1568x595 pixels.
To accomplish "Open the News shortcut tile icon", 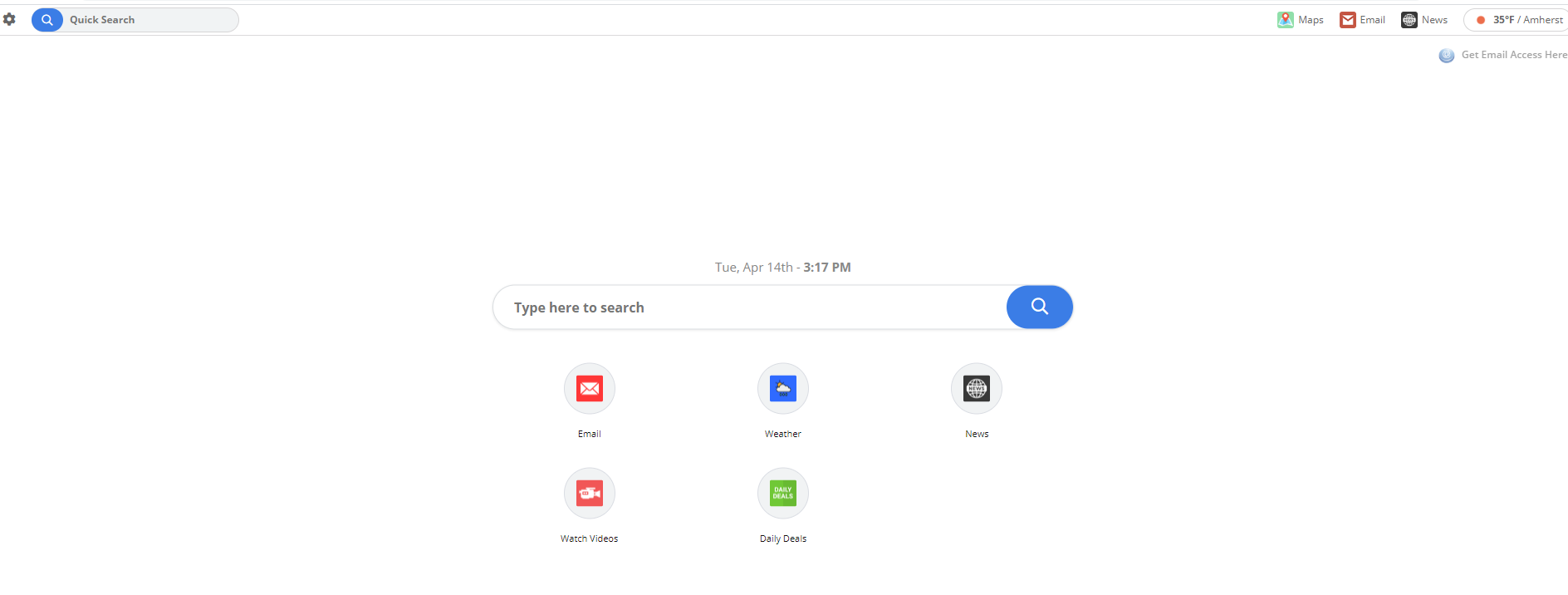I will 977,388.
